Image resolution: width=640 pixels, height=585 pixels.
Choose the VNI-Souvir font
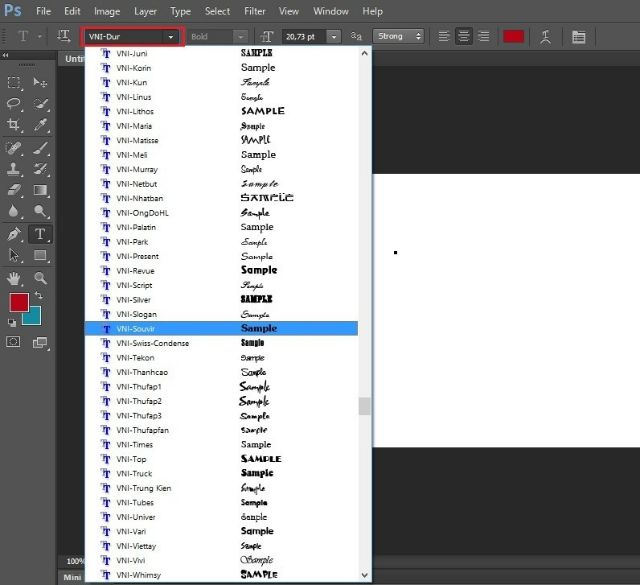(221, 329)
